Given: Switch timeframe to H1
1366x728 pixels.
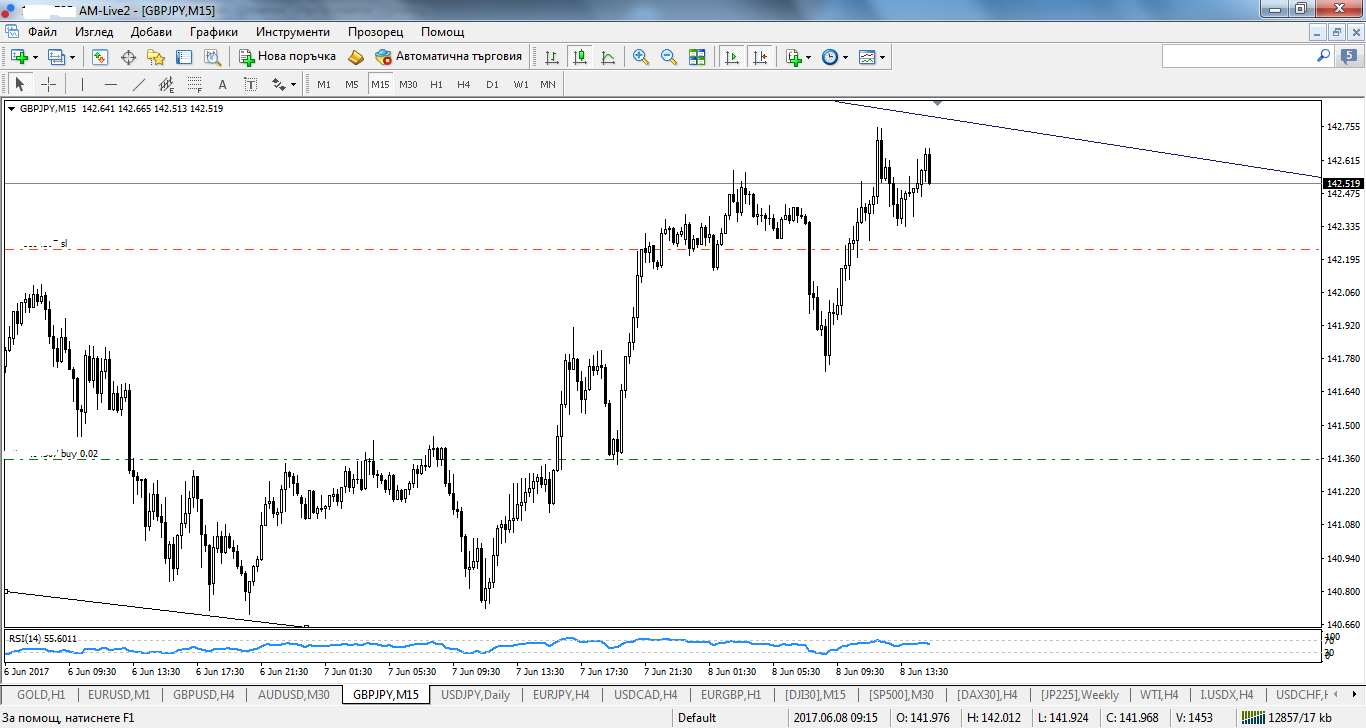Looking at the screenshot, I should (436, 84).
